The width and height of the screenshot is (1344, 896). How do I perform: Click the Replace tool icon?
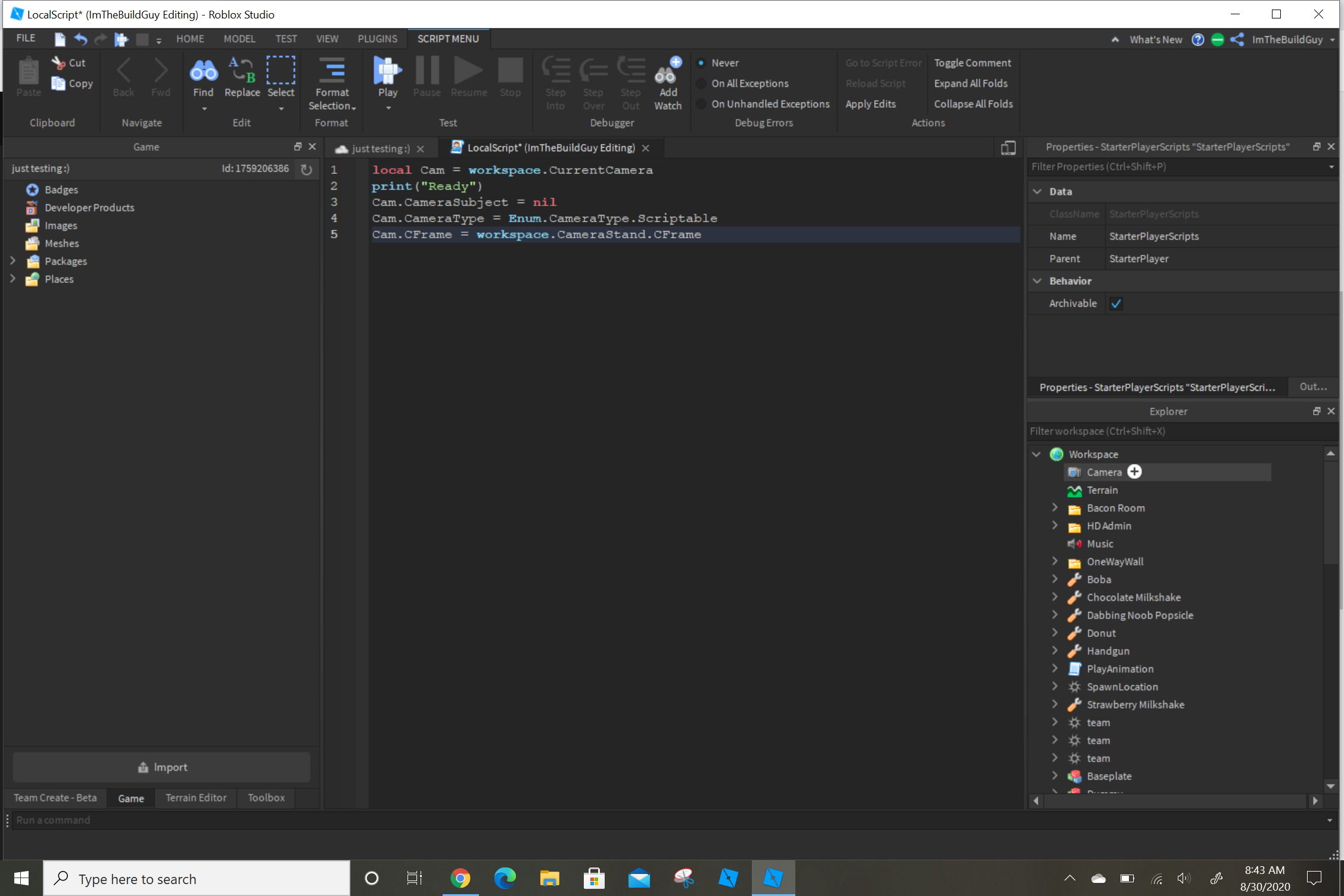[242, 70]
